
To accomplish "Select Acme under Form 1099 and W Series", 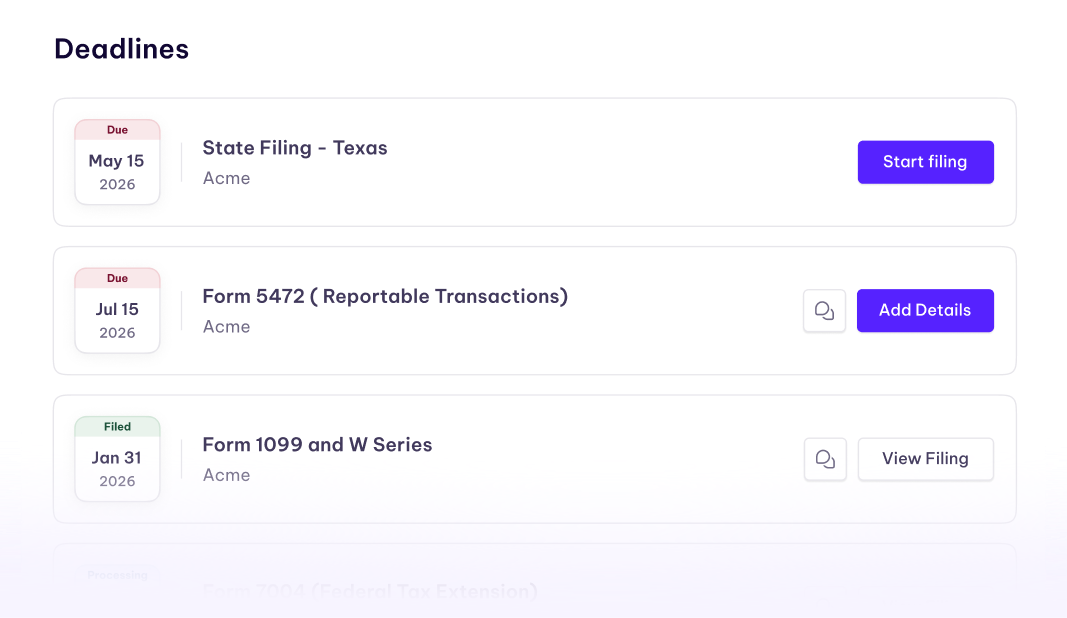I will point(226,475).
